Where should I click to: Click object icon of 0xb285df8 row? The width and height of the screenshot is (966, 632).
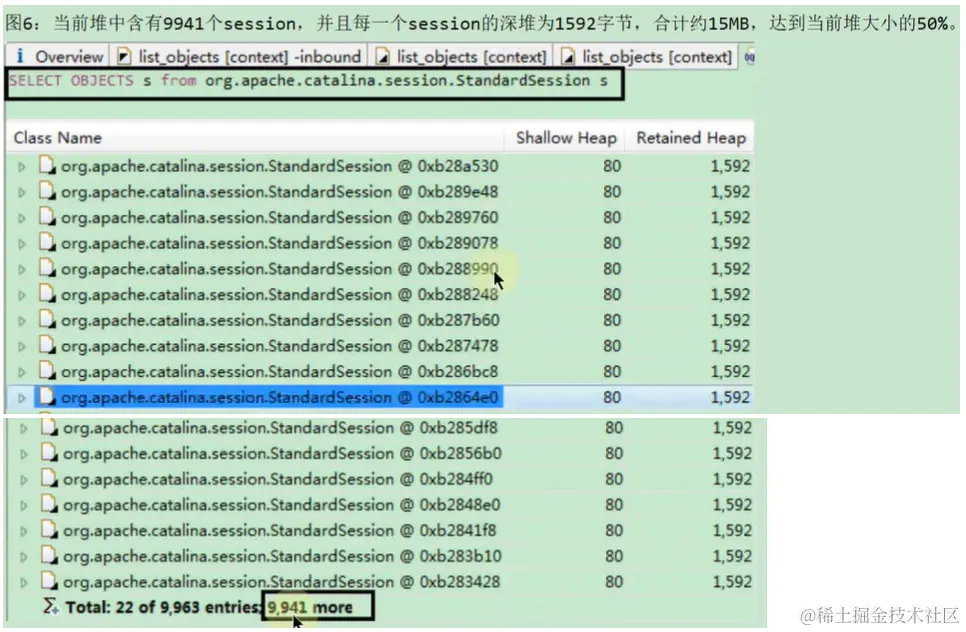click(x=49, y=427)
